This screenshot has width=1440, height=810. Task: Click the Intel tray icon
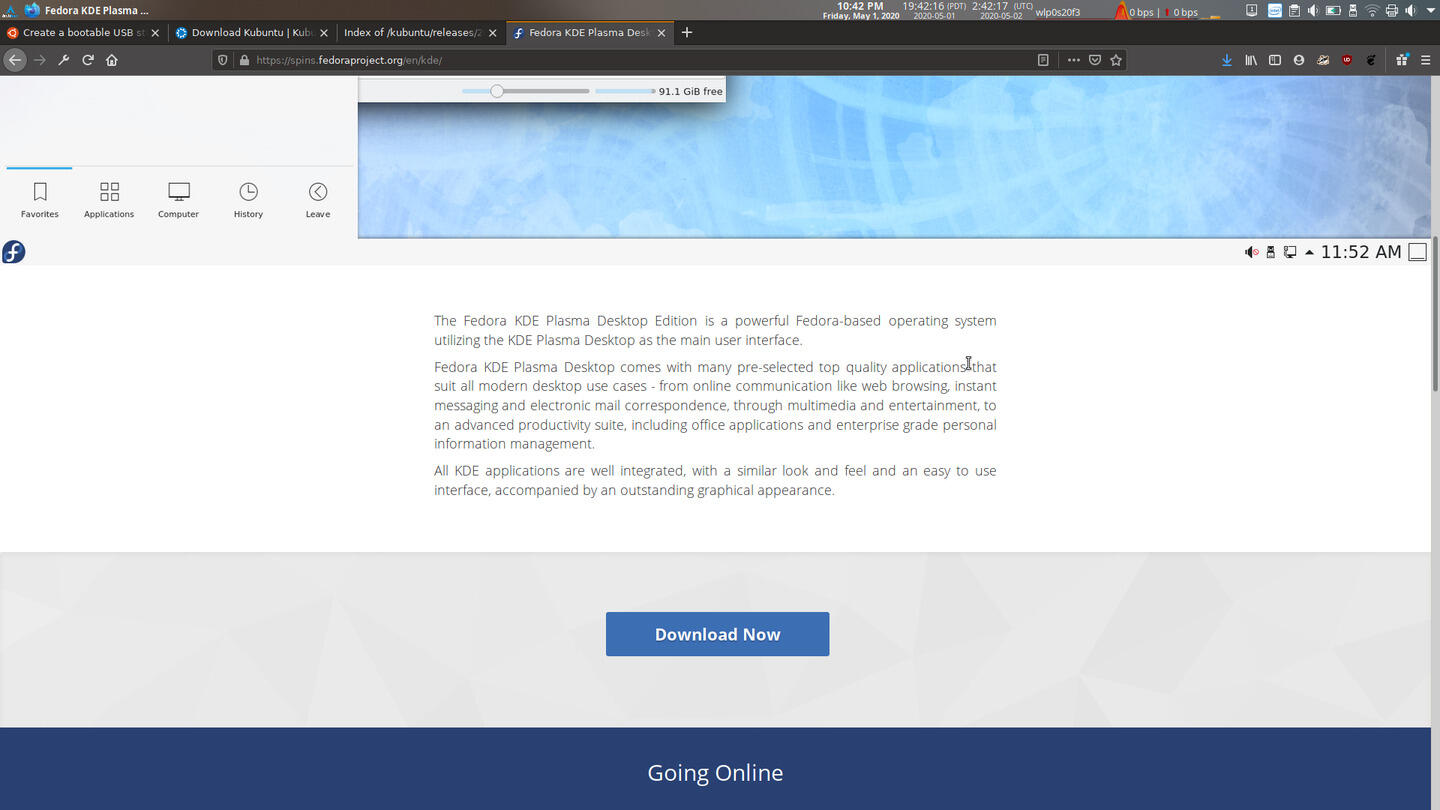[1275, 10]
